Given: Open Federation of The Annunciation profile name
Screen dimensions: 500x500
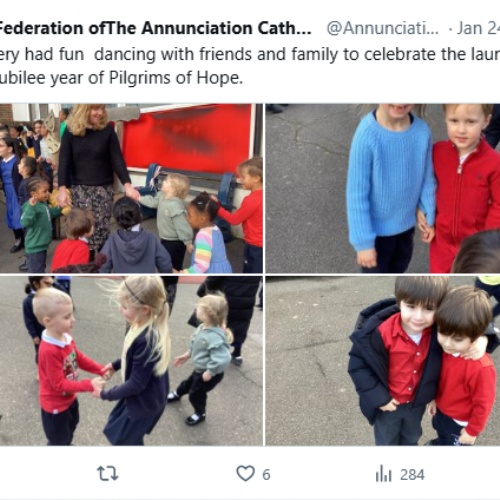Looking at the screenshot, I should [x=155, y=28].
